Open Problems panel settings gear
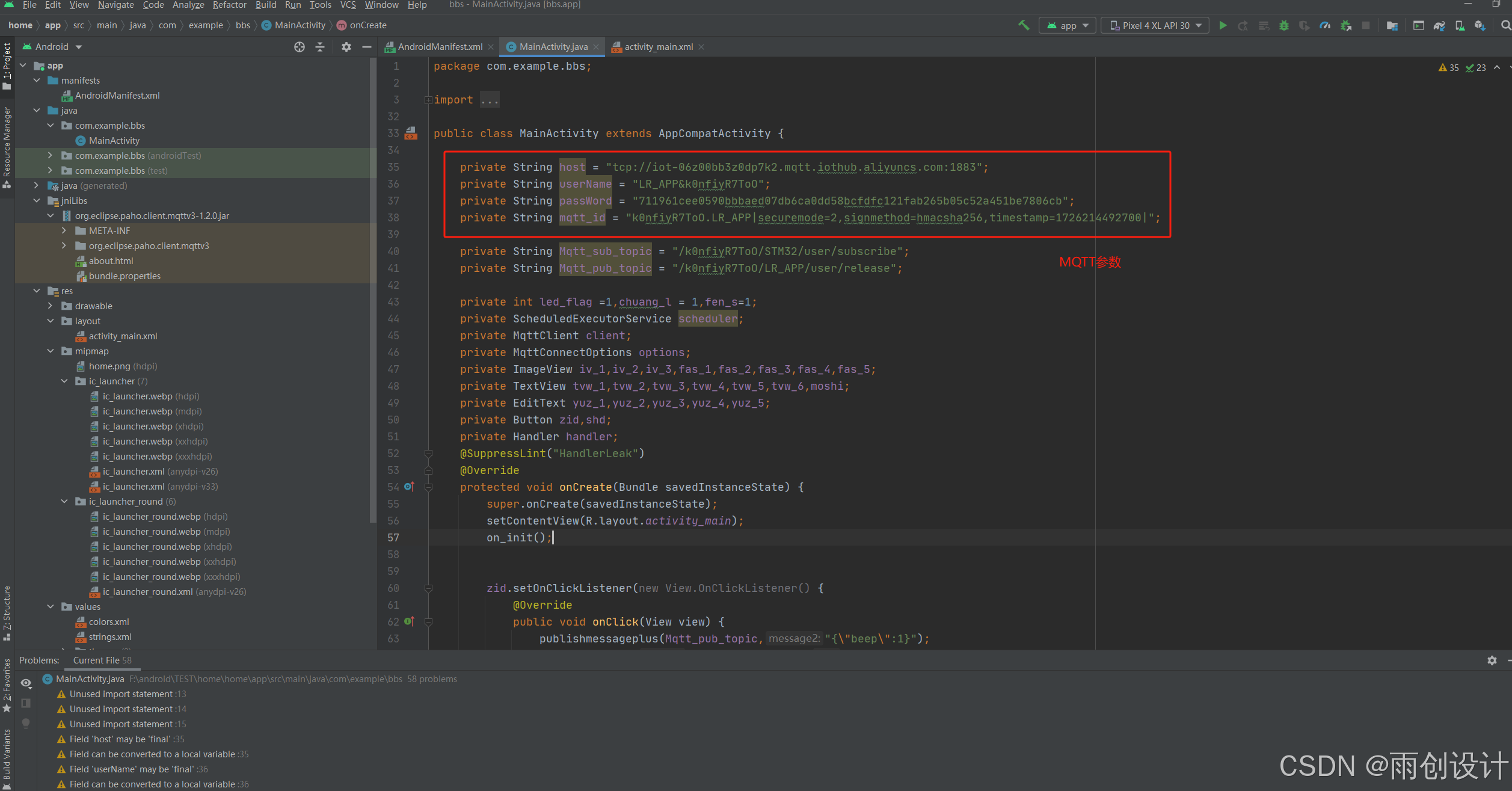This screenshot has width=1512, height=791. pos(1492,660)
